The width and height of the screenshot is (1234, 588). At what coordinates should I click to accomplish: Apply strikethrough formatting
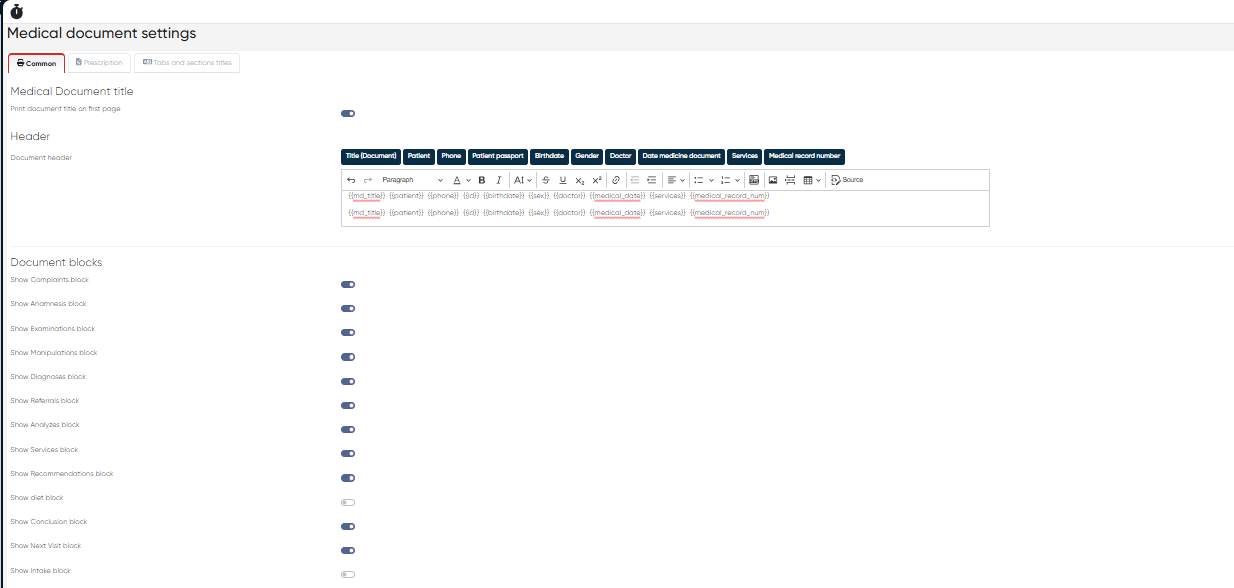pyautogui.click(x=546, y=180)
